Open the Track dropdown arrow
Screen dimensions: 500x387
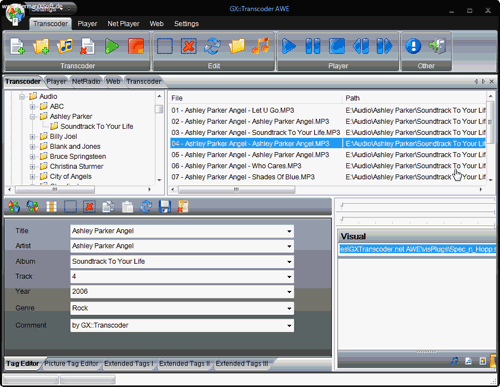tap(289, 277)
